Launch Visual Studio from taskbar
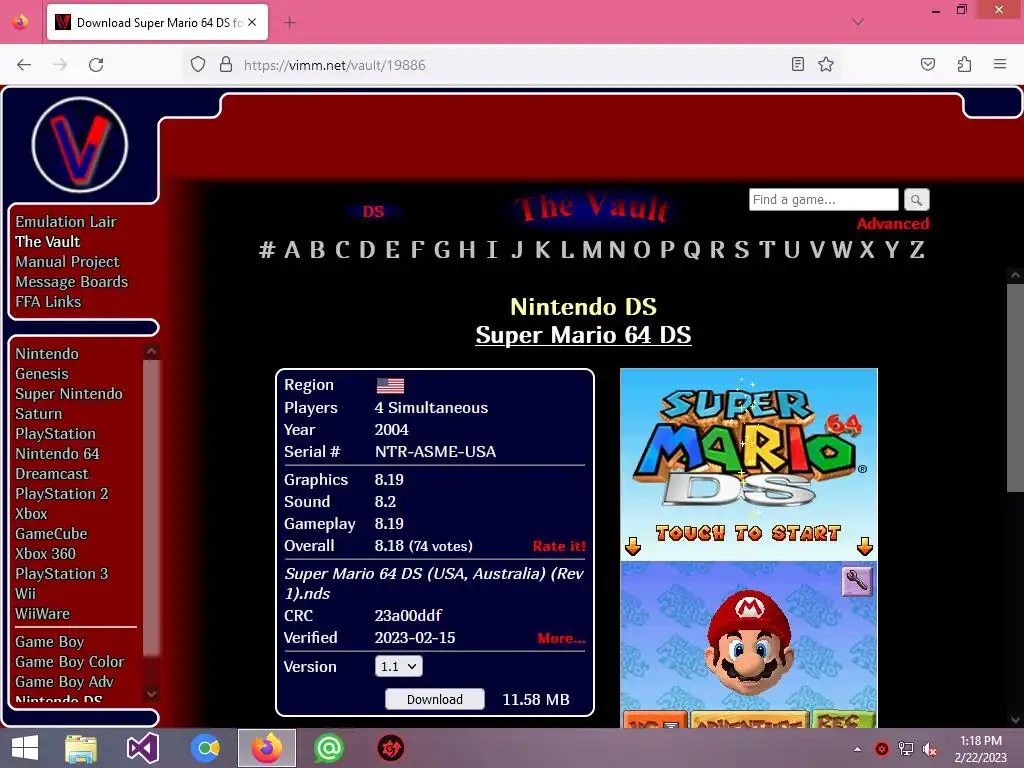1024x768 pixels. pyautogui.click(x=143, y=748)
